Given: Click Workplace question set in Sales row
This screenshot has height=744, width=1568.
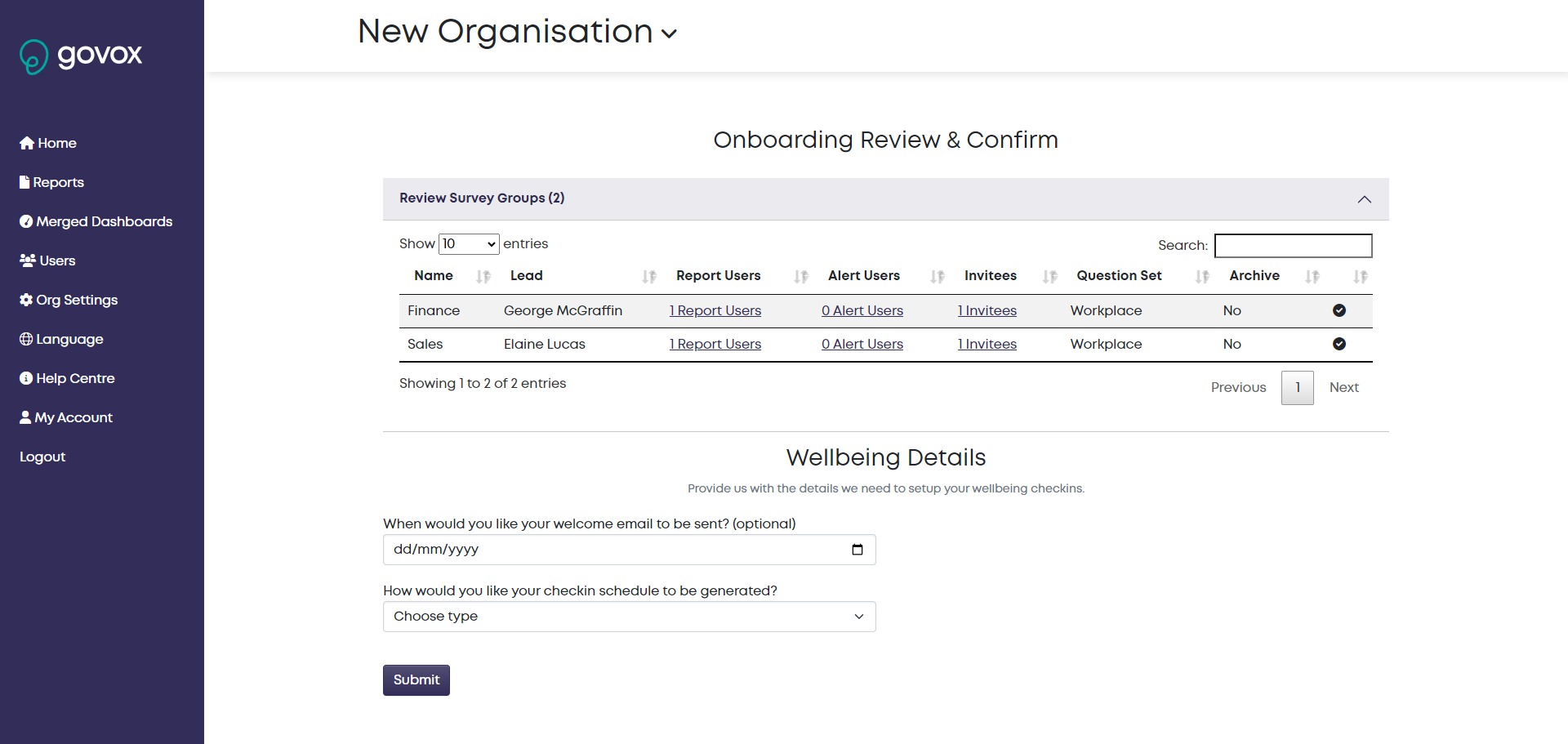Looking at the screenshot, I should tap(1107, 344).
